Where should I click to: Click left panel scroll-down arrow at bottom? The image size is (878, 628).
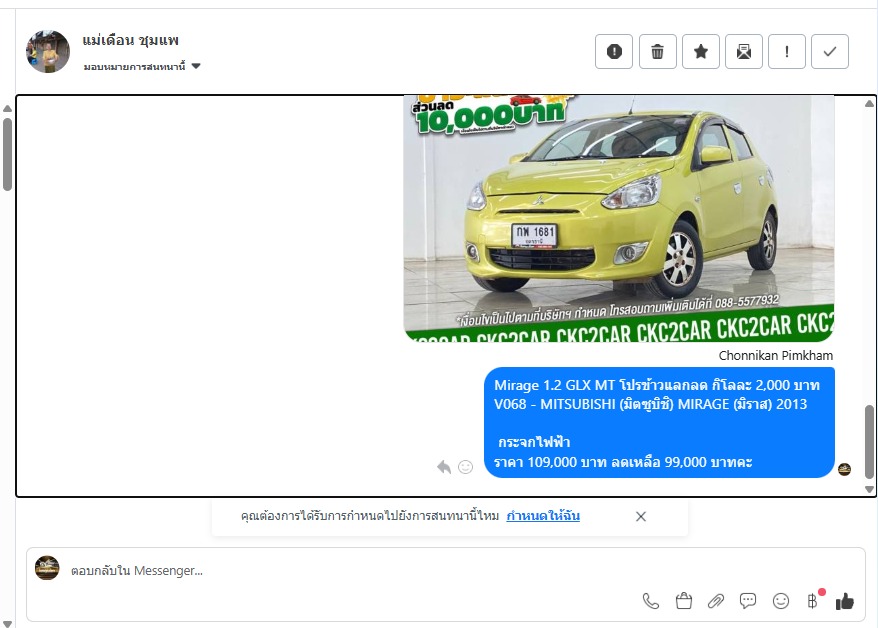tap(7, 623)
